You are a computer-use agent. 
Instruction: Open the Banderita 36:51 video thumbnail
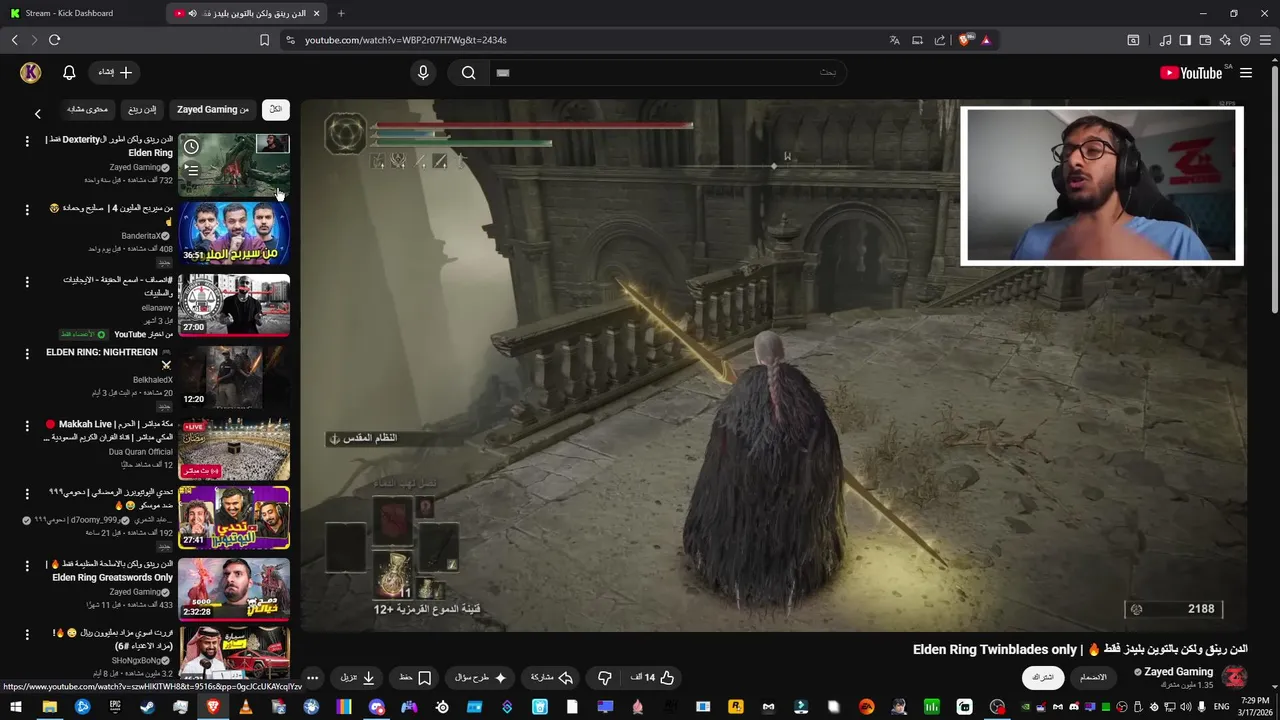pos(234,234)
